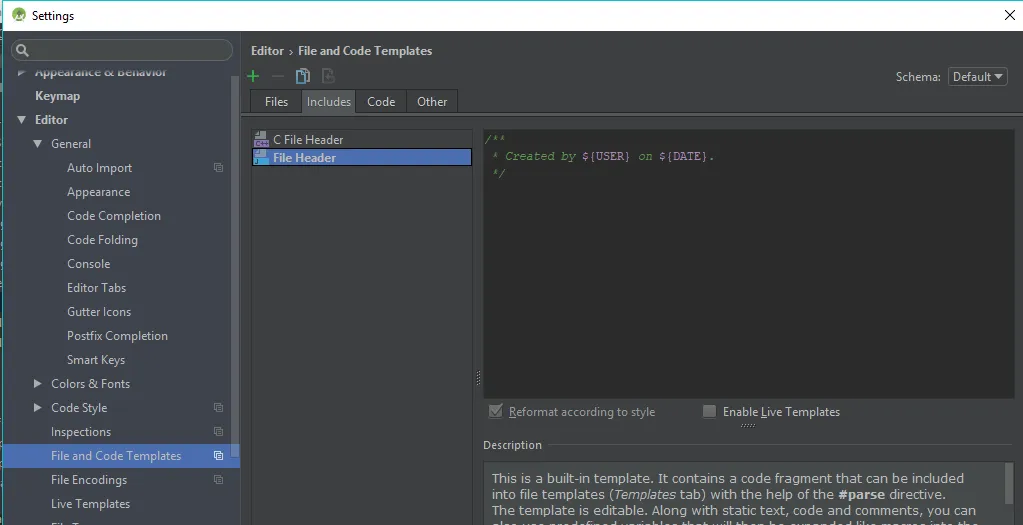Select Auto Import settings
This screenshot has width=1023, height=525.
(99, 168)
